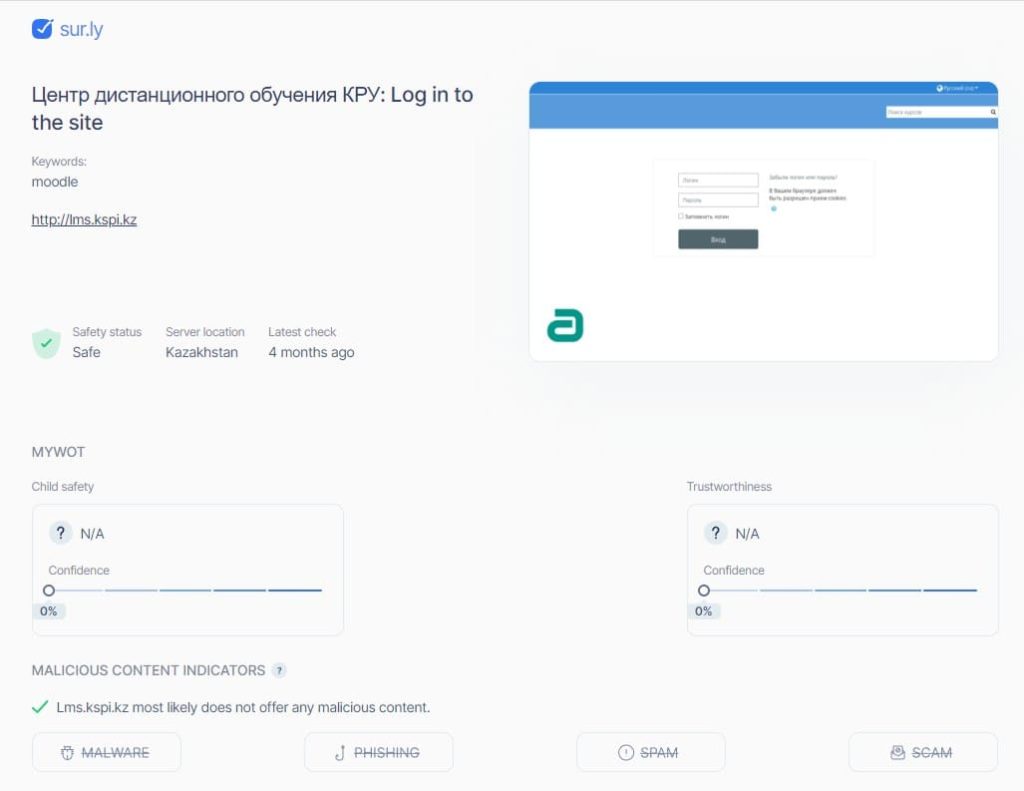Viewport: 1024px width, 791px height.
Task: Click the question mark beside Trustworthiness N/A
Action: click(x=716, y=533)
